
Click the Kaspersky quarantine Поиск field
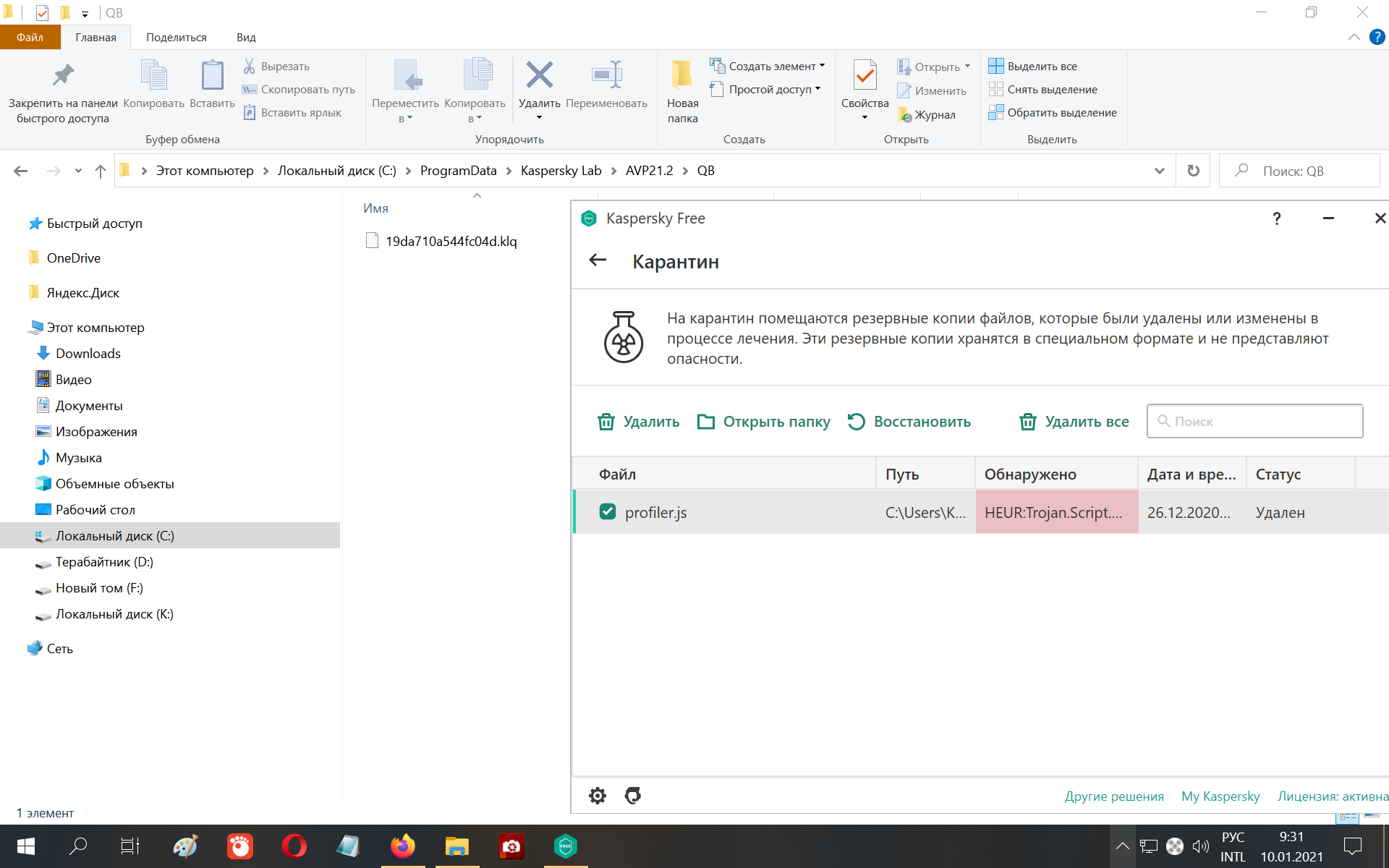1254,421
